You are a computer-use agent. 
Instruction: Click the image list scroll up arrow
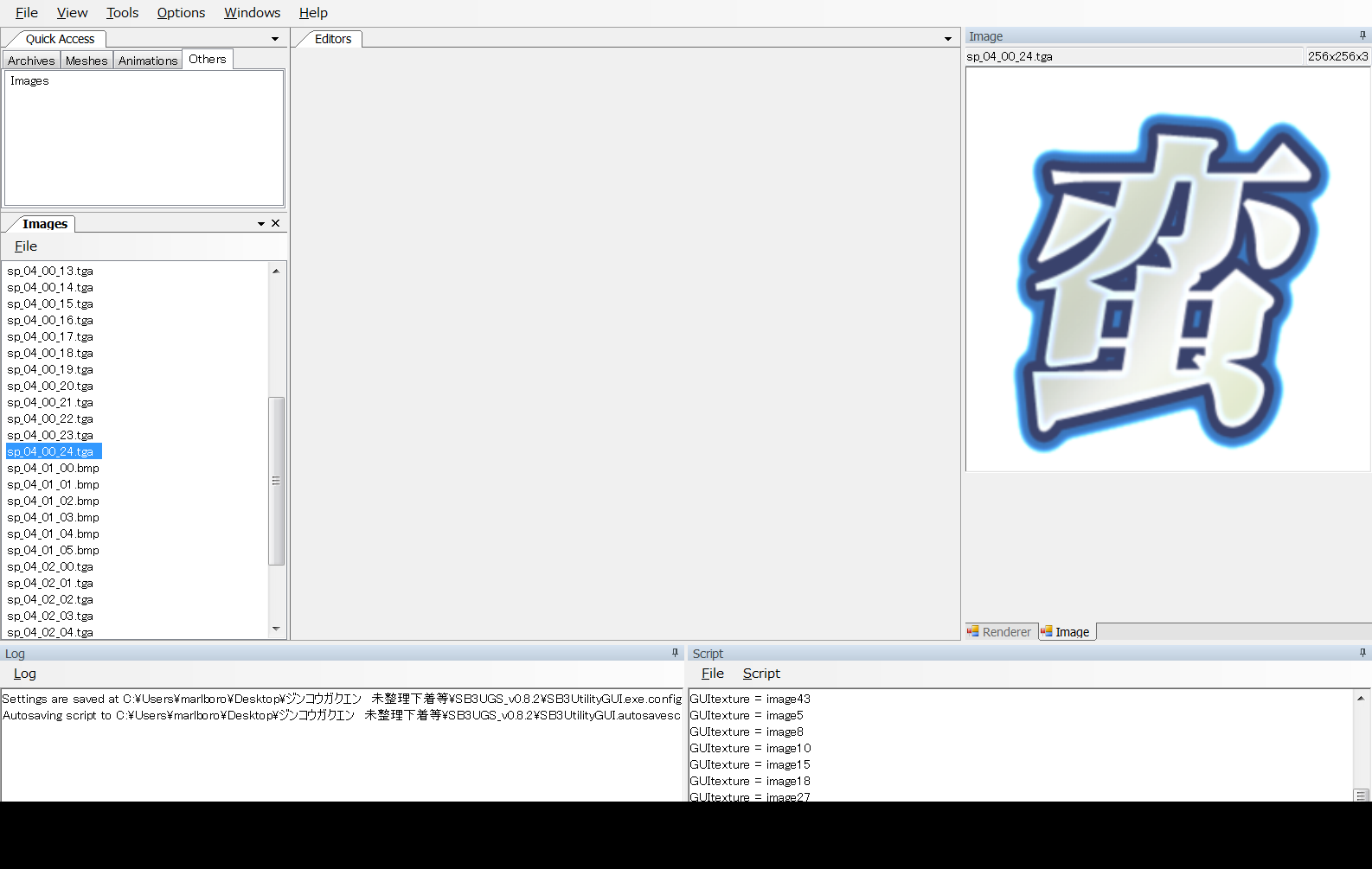click(276, 271)
